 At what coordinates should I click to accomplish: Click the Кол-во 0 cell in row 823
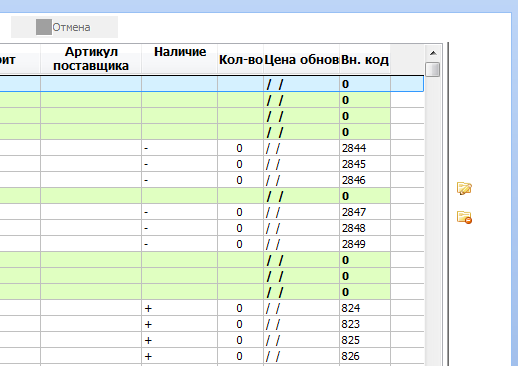[x=241, y=324]
